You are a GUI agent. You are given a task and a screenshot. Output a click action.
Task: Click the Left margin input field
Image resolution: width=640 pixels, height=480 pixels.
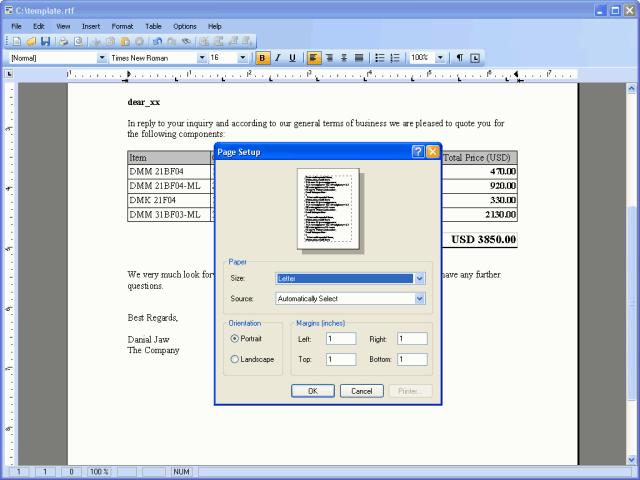340,339
